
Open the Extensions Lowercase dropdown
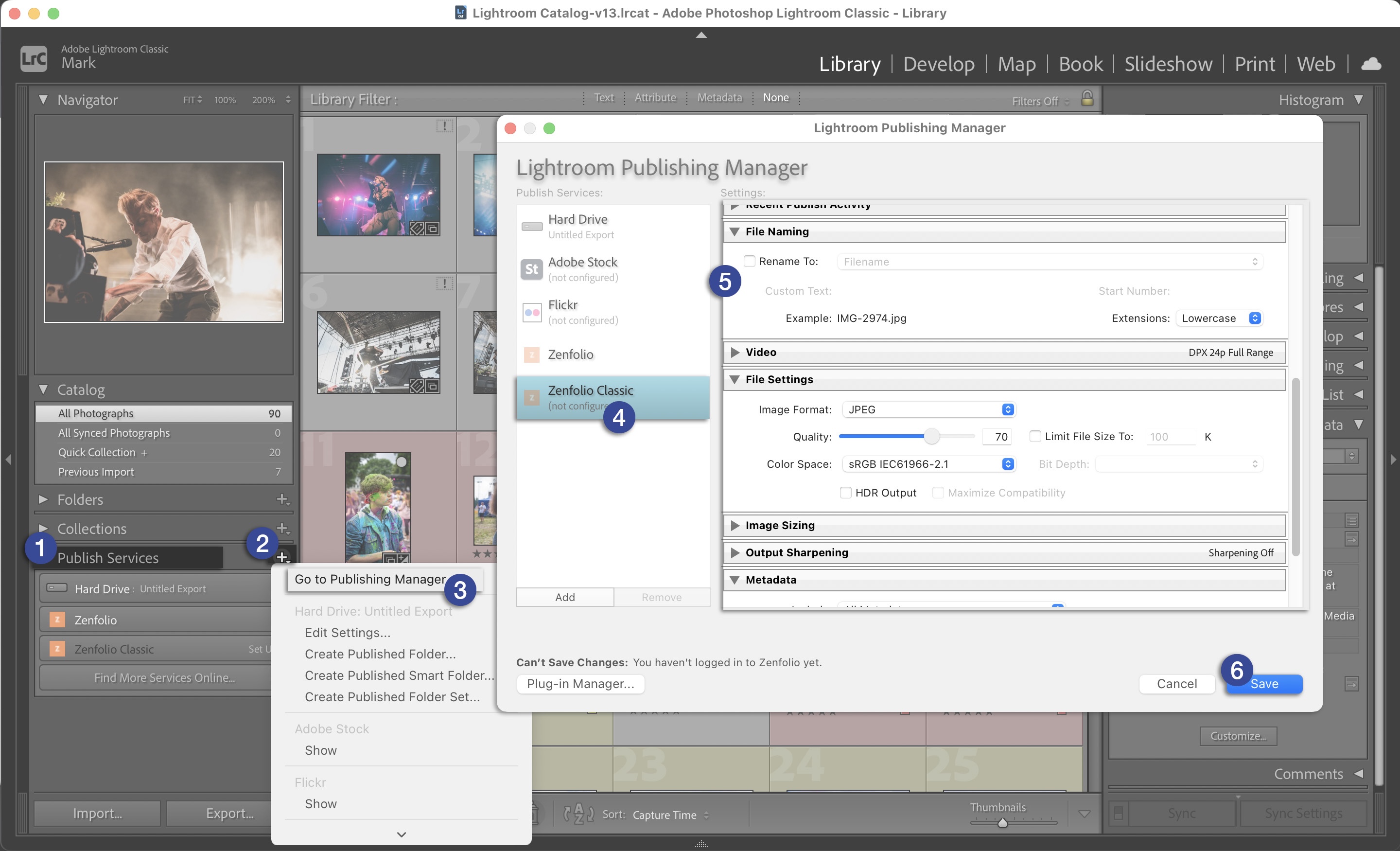[1220, 319]
